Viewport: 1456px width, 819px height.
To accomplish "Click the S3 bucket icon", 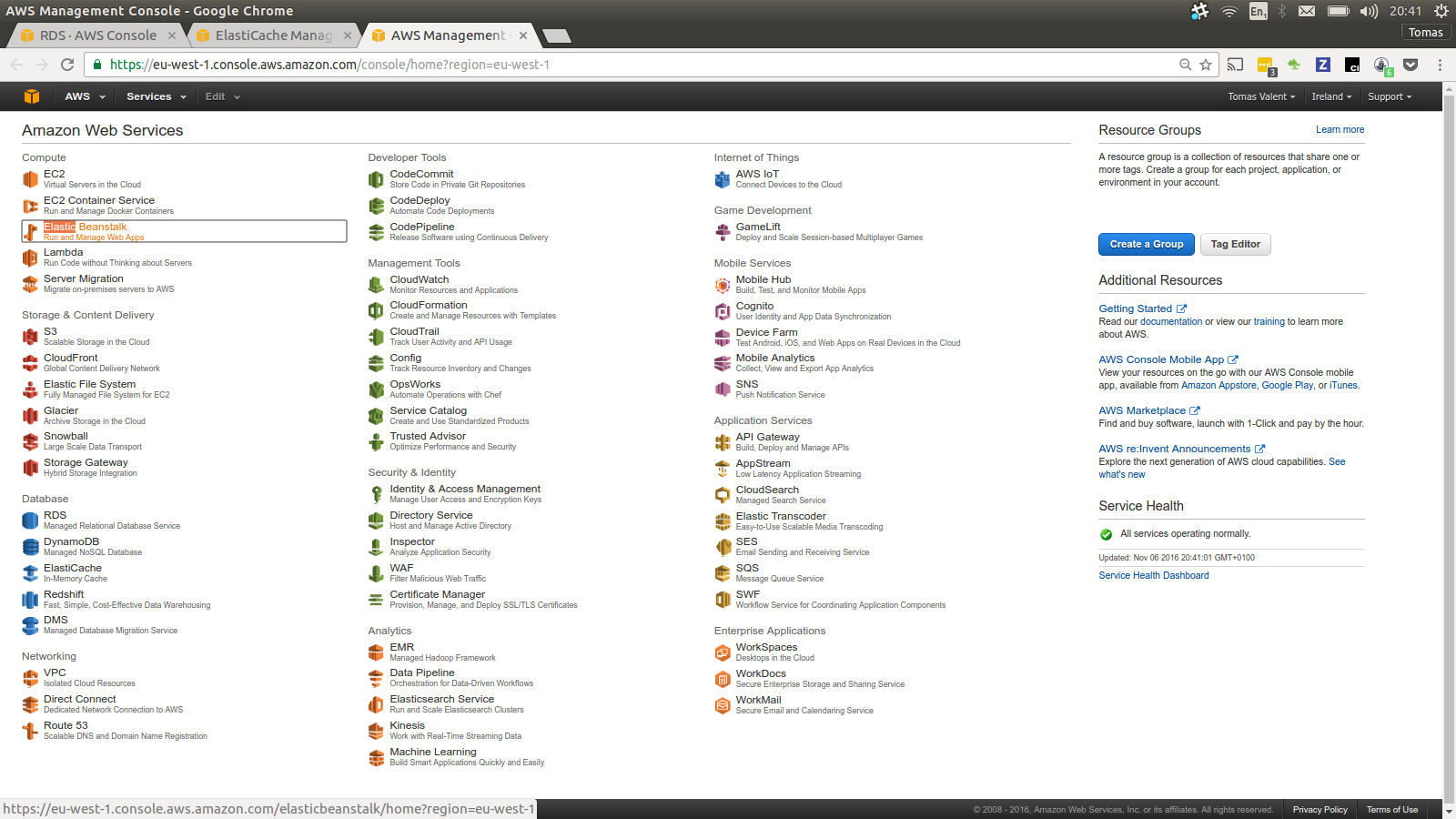I will point(30,337).
